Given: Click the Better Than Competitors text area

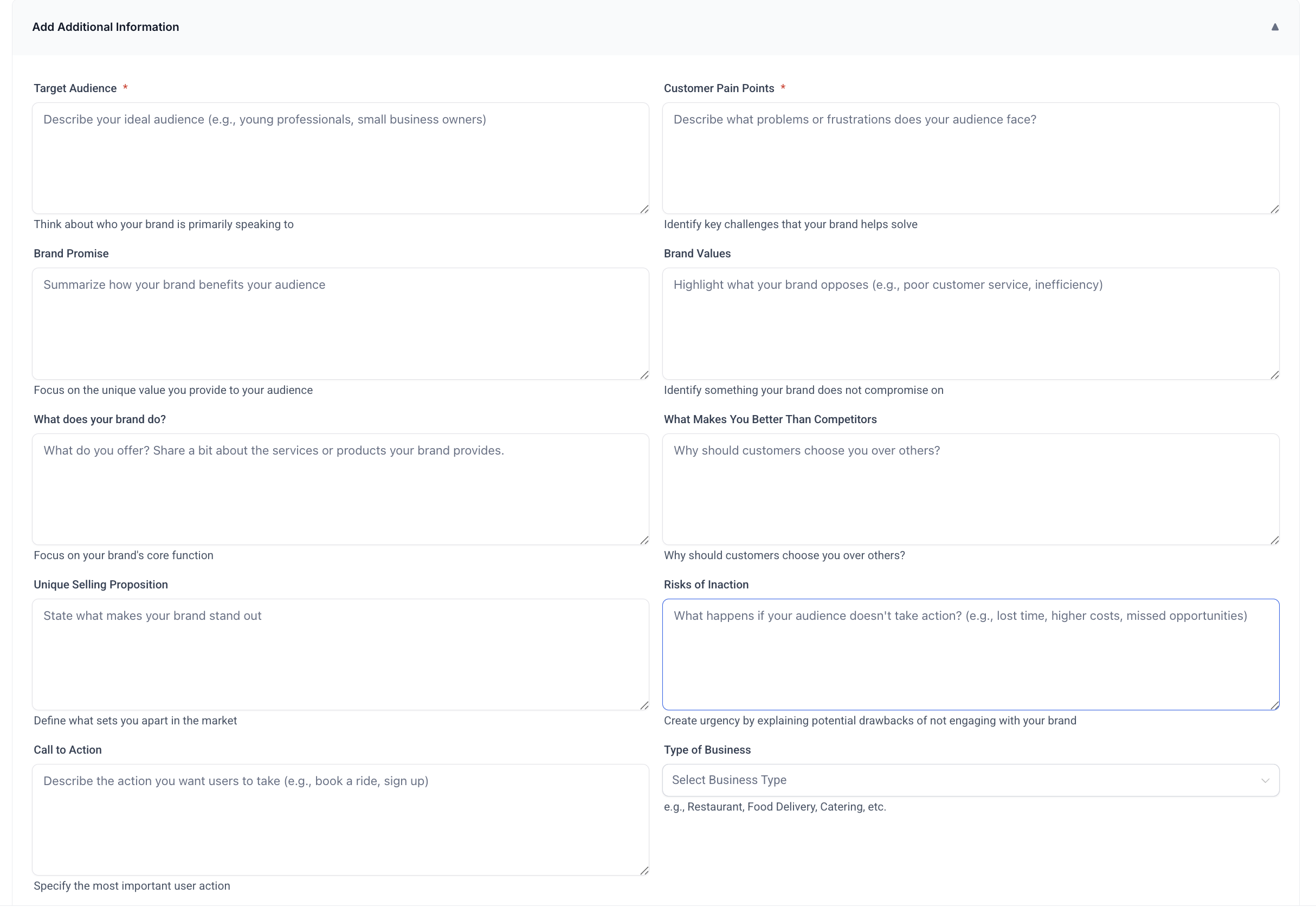Looking at the screenshot, I should coord(970,489).
